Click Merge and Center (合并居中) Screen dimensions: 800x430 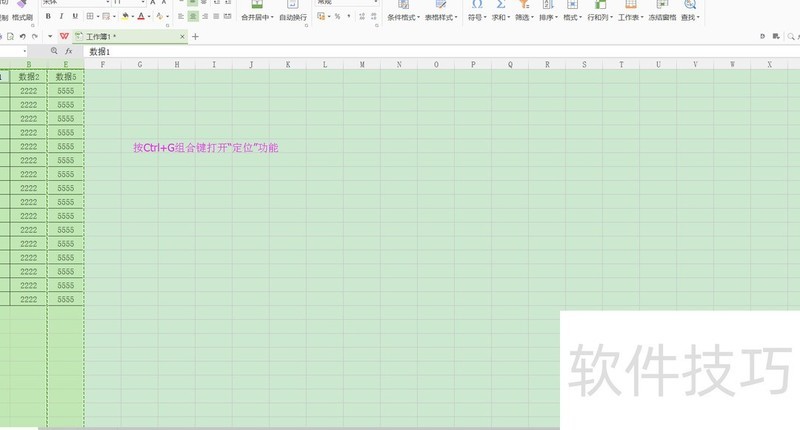pyautogui.click(x=257, y=11)
